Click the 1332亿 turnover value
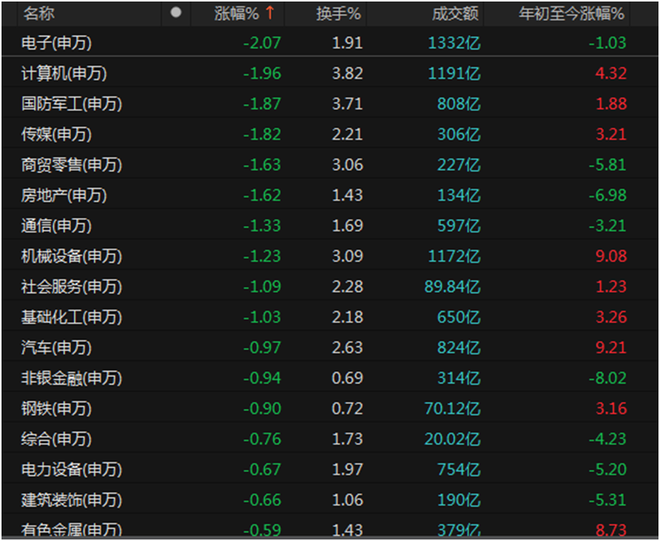 click(x=454, y=43)
